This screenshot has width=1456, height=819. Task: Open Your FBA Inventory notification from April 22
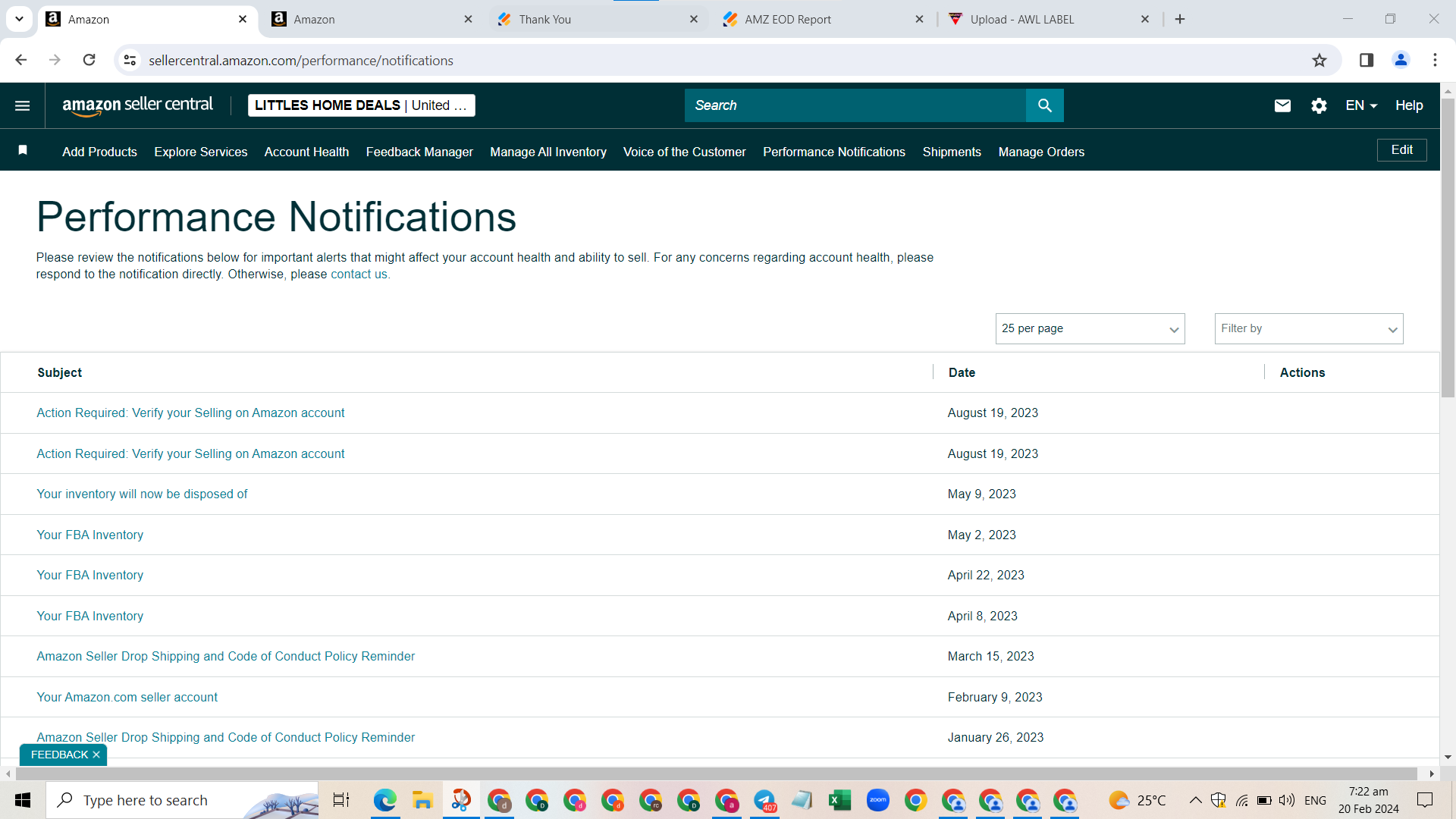90,576
